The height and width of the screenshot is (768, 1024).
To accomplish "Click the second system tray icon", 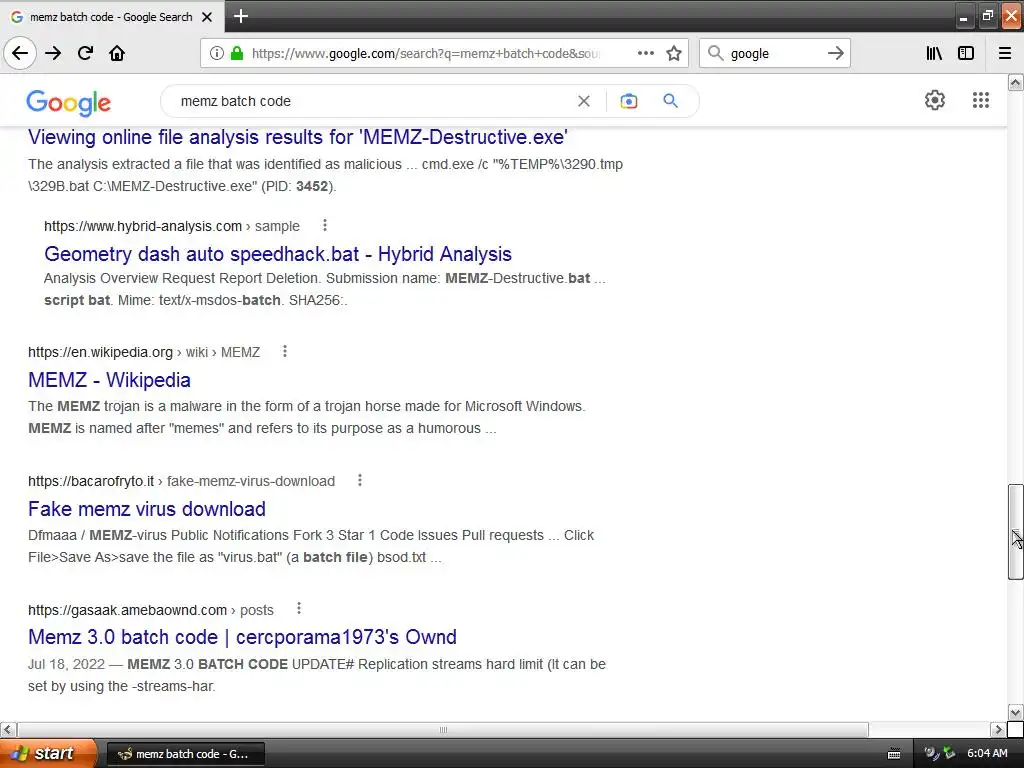I will click(949, 754).
